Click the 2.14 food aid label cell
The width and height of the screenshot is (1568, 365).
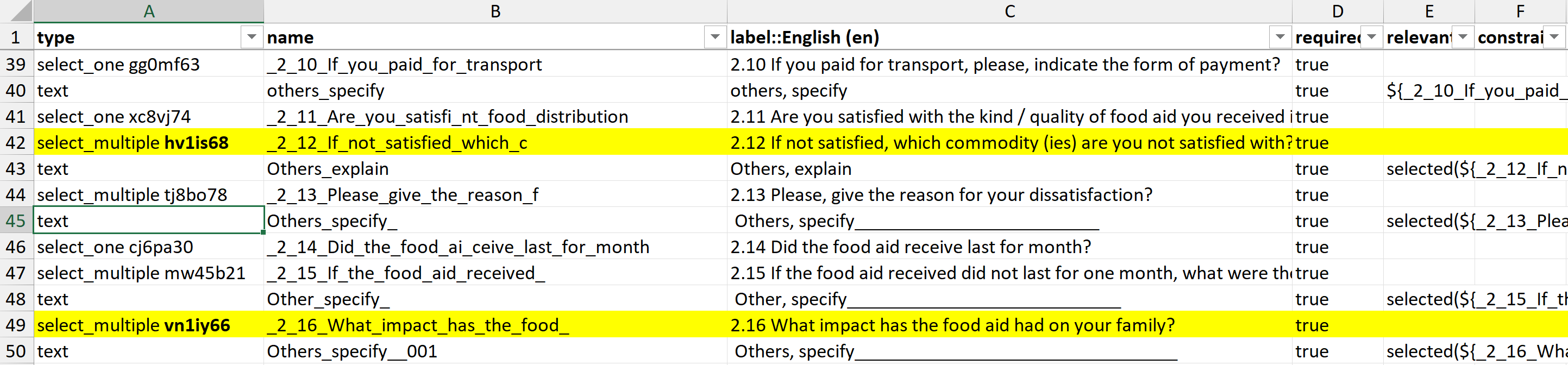point(1009,247)
